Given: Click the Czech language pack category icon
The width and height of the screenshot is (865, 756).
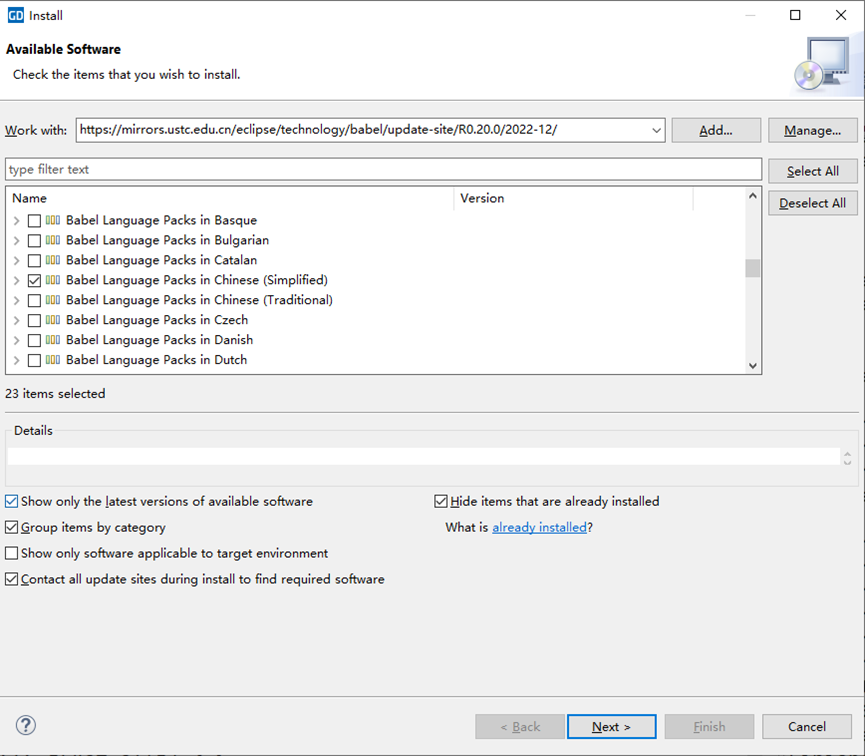Looking at the screenshot, I should point(53,320).
